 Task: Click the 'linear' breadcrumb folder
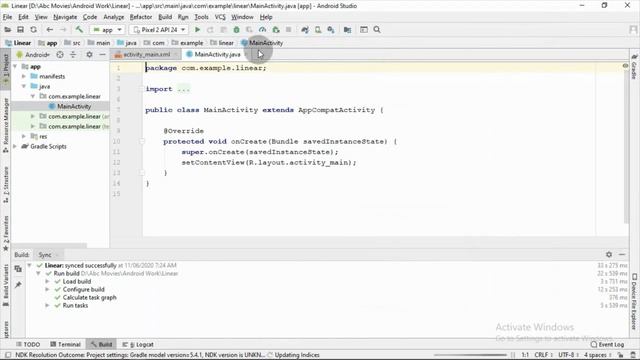222,43
